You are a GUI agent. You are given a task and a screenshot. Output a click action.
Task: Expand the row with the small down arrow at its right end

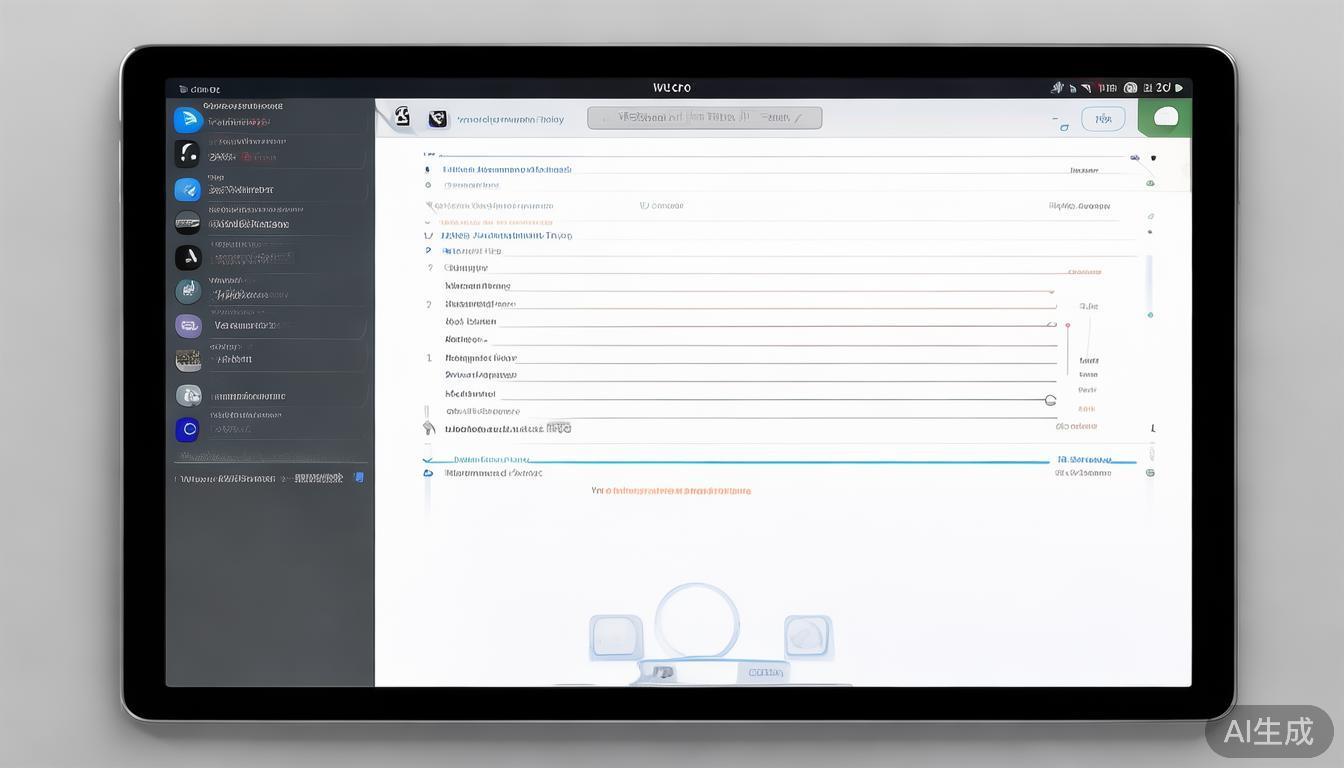coord(1051,324)
